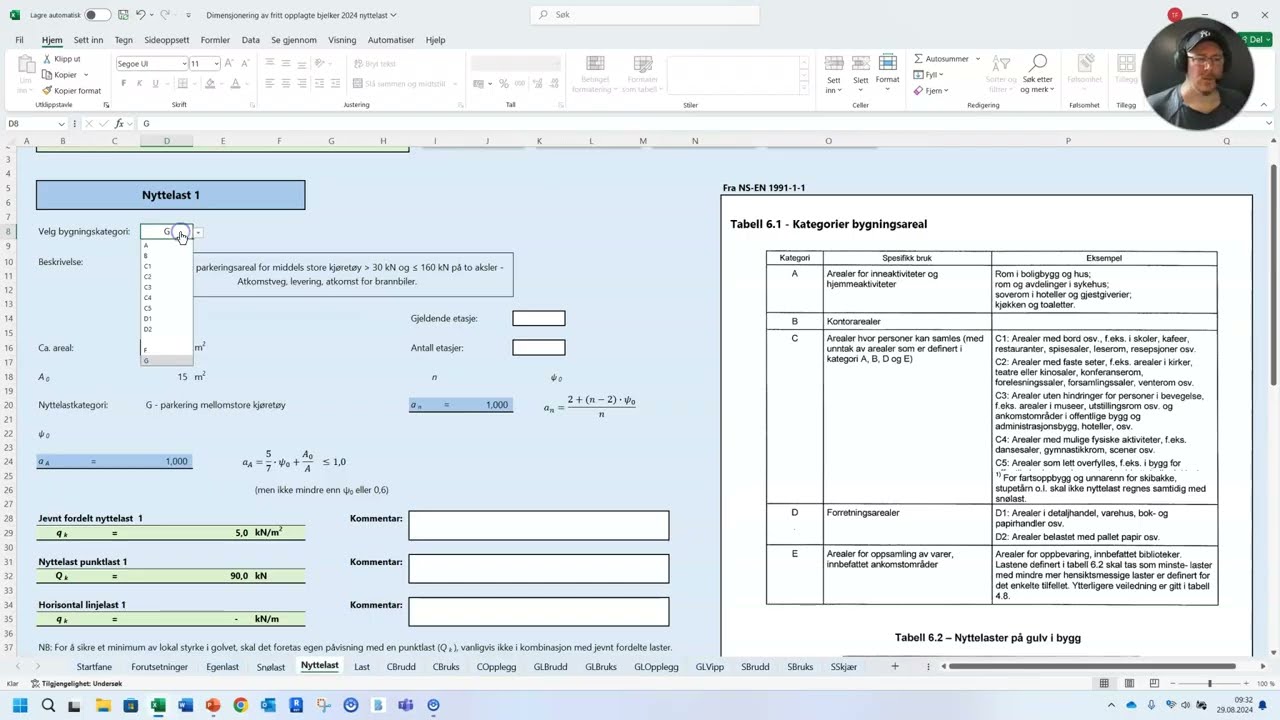Click Kommentar box for Nyttelast punktlast 1

[538, 569]
